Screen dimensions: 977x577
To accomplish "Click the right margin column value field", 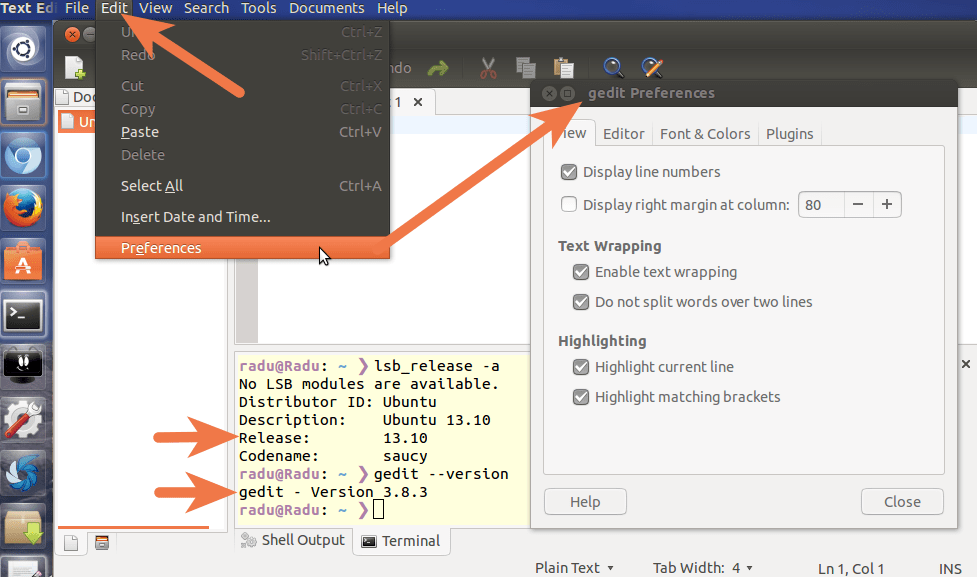I will (x=821, y=204).
